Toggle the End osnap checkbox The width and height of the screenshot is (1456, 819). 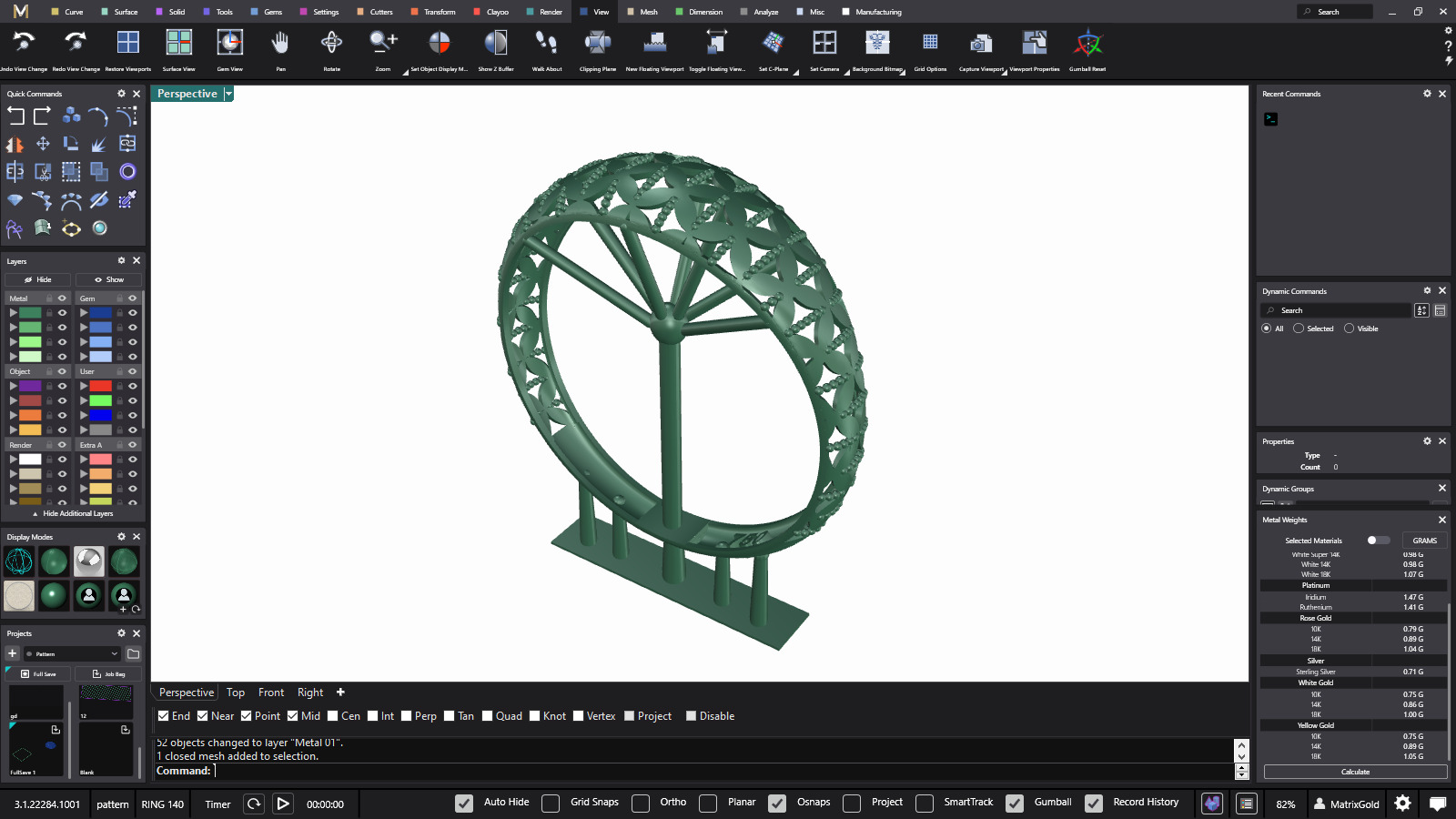pyautogui.click(x=164, y=716)
